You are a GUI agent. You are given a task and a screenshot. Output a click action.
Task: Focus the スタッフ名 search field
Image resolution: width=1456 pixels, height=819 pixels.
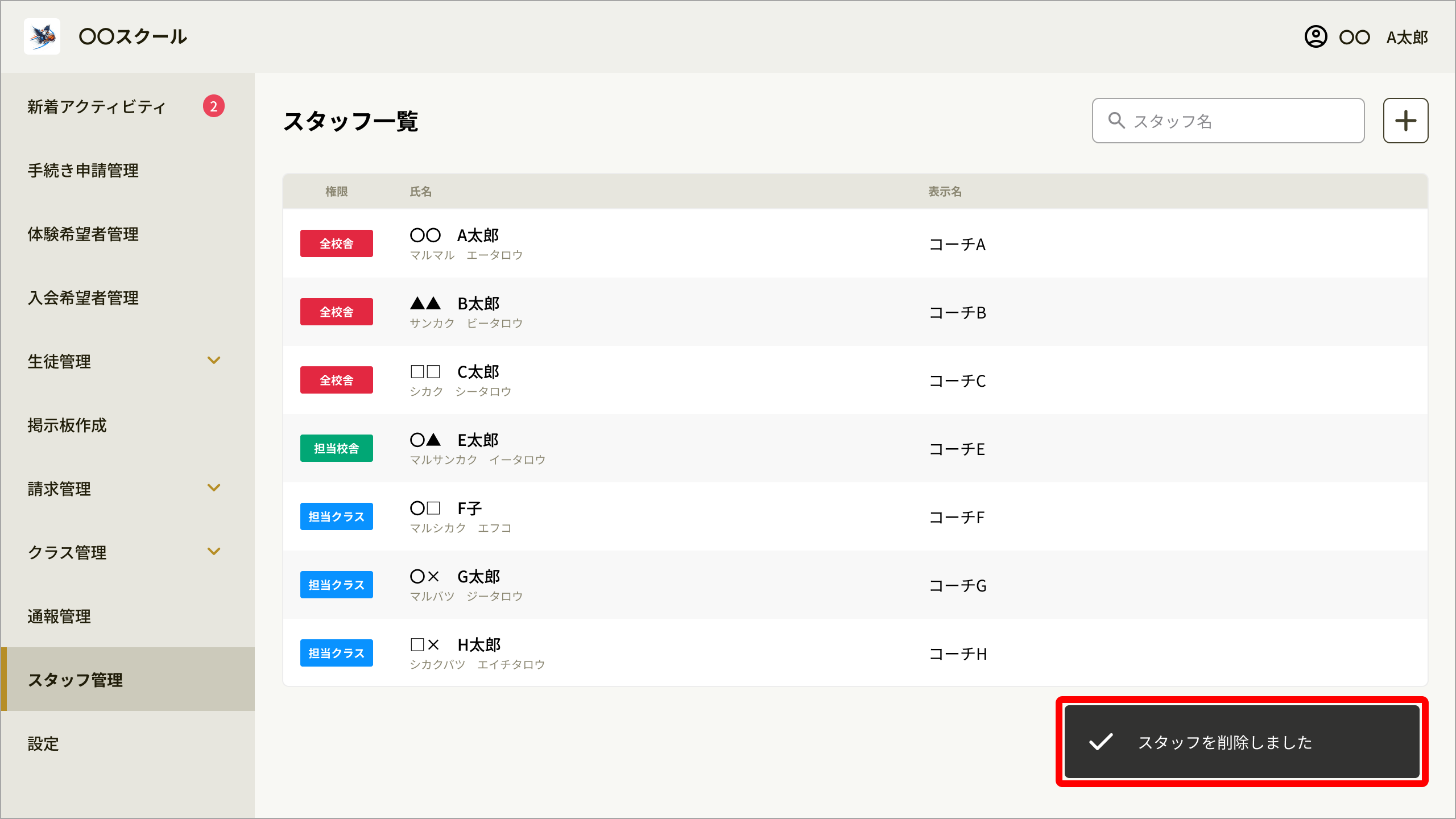pos(1228,121)
